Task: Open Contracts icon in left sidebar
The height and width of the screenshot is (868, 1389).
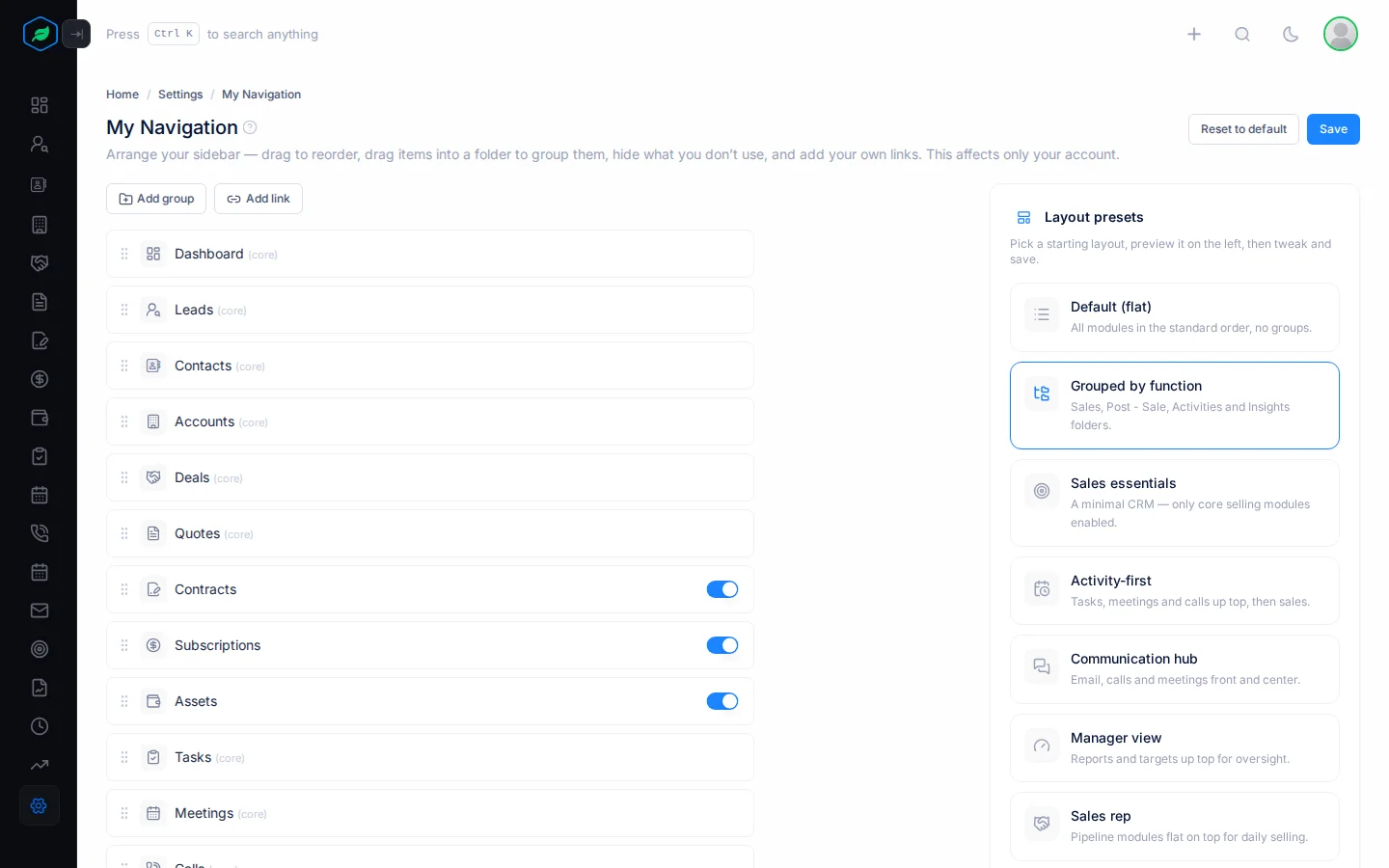Action: [40, 340]
